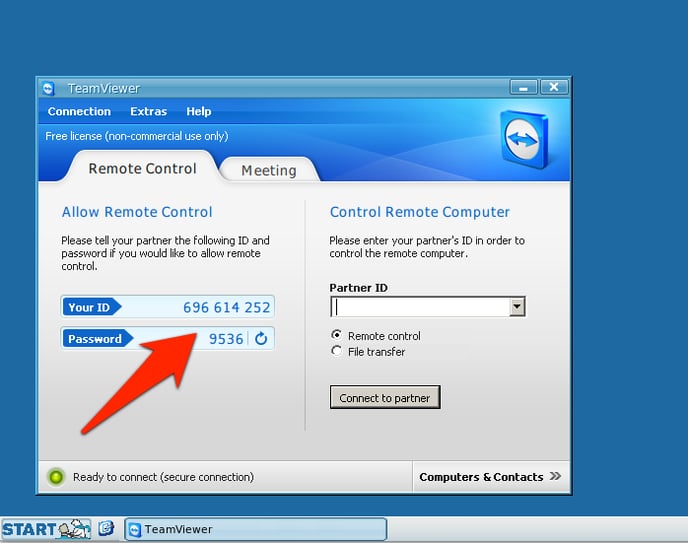Image resolution: width=688 pixels, height=543 pixels.
Task: Open the quick launch icon beside START
Action: (106, 529)
